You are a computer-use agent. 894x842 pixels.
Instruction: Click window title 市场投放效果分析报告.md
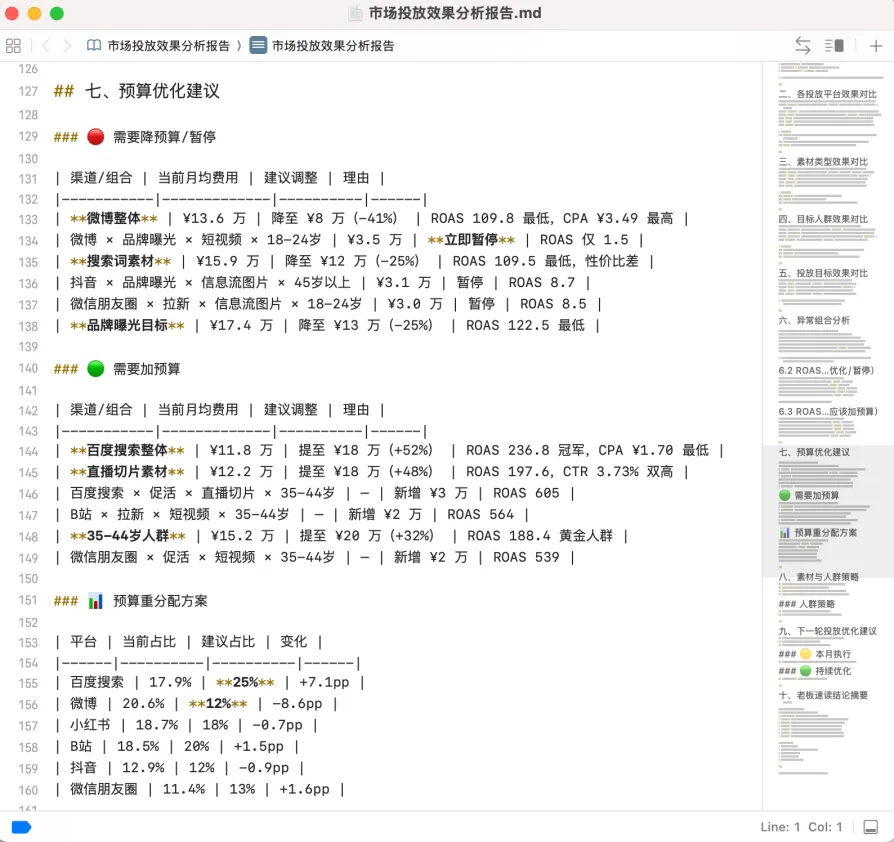point(455,13)
